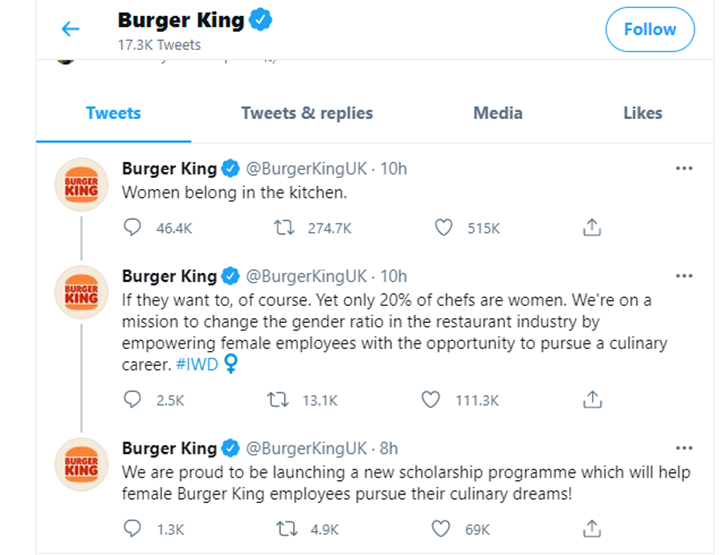Viewport: 720px width, 555px height.
Task: Share the "Women belong in the kitchen" tweet
Action: coord(592,228)
